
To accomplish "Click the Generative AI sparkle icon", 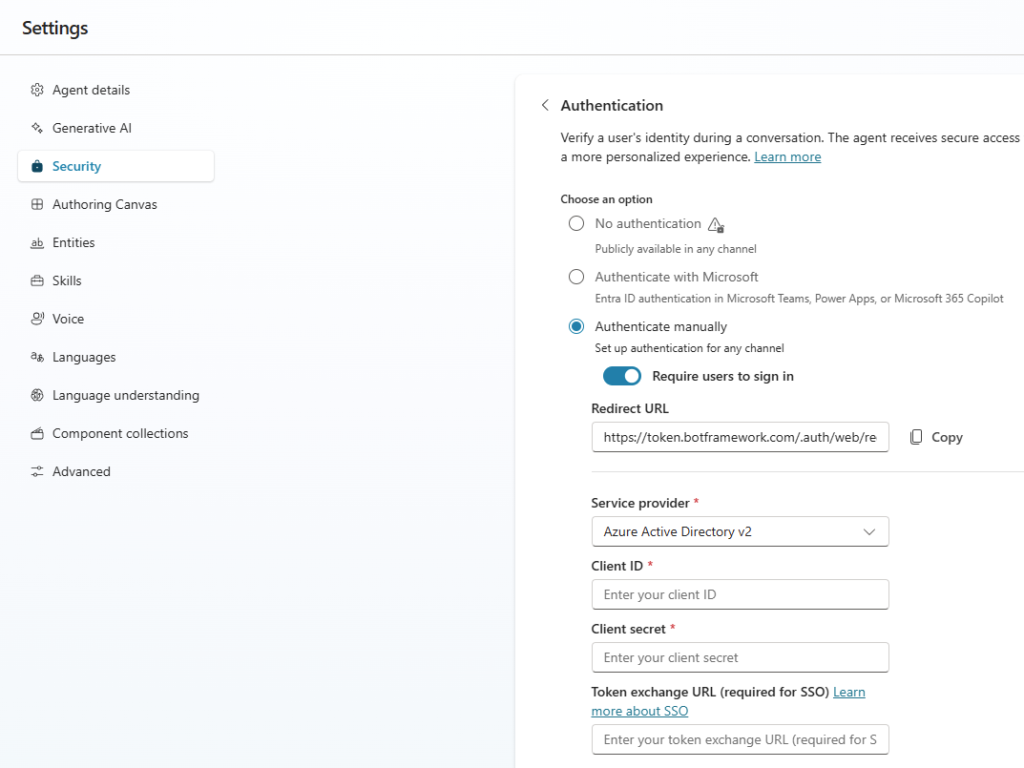I will [x=37, y=128].
